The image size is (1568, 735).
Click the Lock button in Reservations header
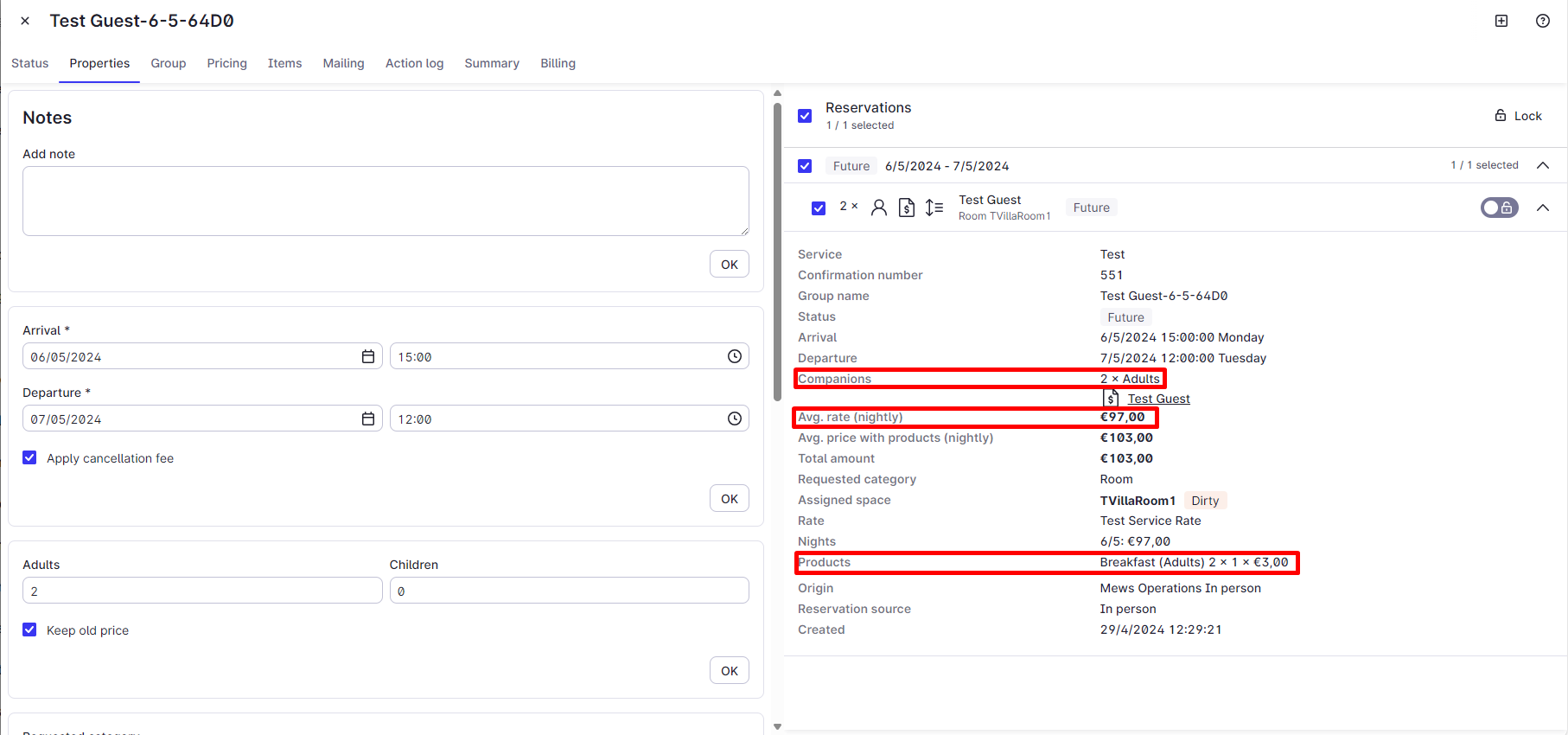1518,116
